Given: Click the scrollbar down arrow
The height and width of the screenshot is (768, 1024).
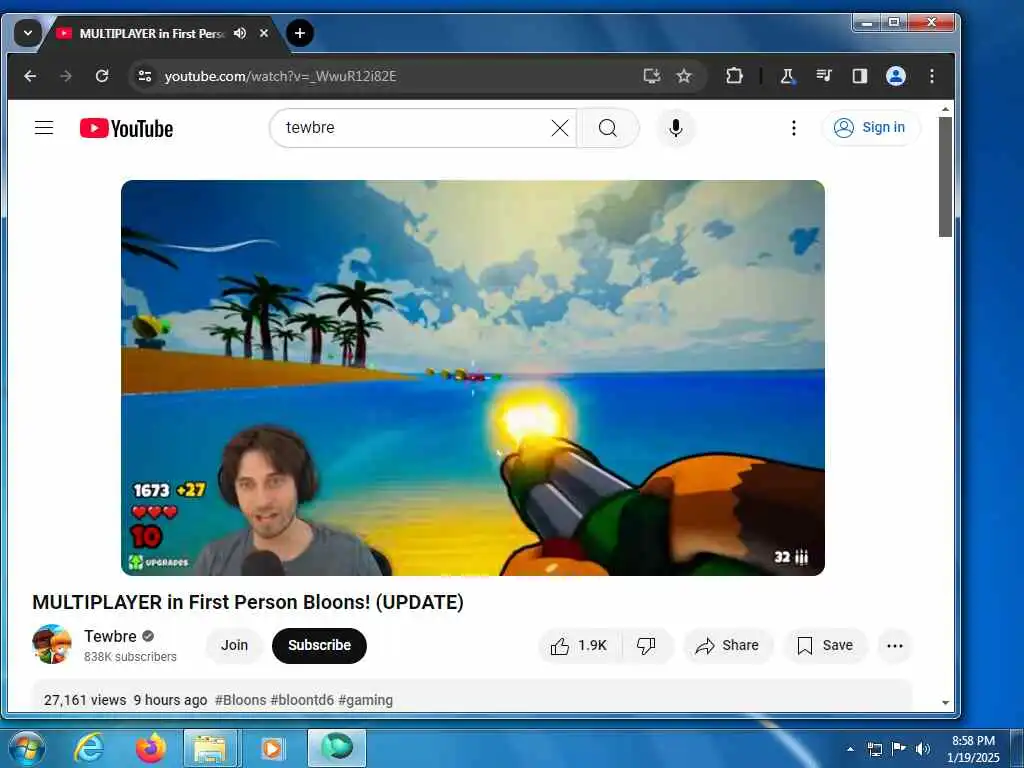Looking at the screenshot, I should pos(945,703).
